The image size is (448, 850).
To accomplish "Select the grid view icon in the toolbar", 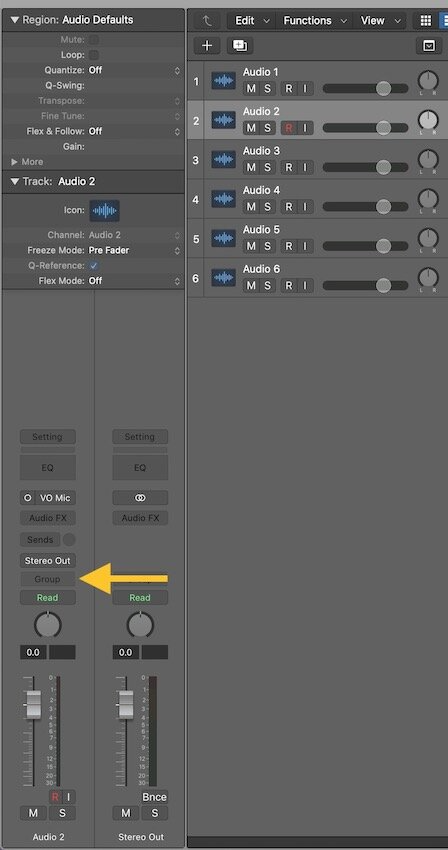I will [426, 21].
